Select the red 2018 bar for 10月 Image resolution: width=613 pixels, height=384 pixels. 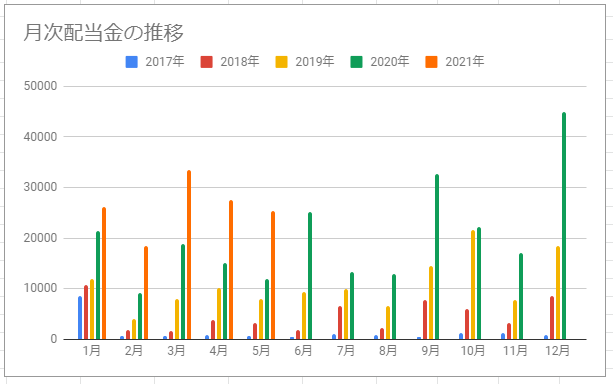coord(467,324)
